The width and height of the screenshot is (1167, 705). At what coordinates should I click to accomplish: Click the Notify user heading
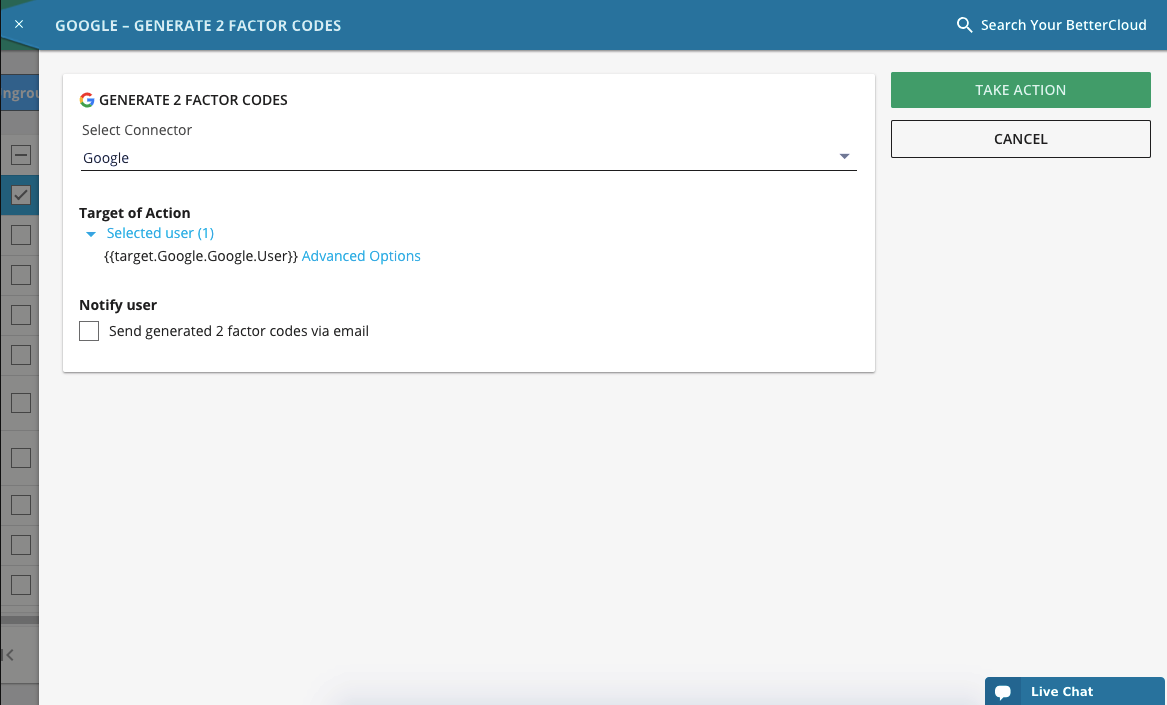118,305
